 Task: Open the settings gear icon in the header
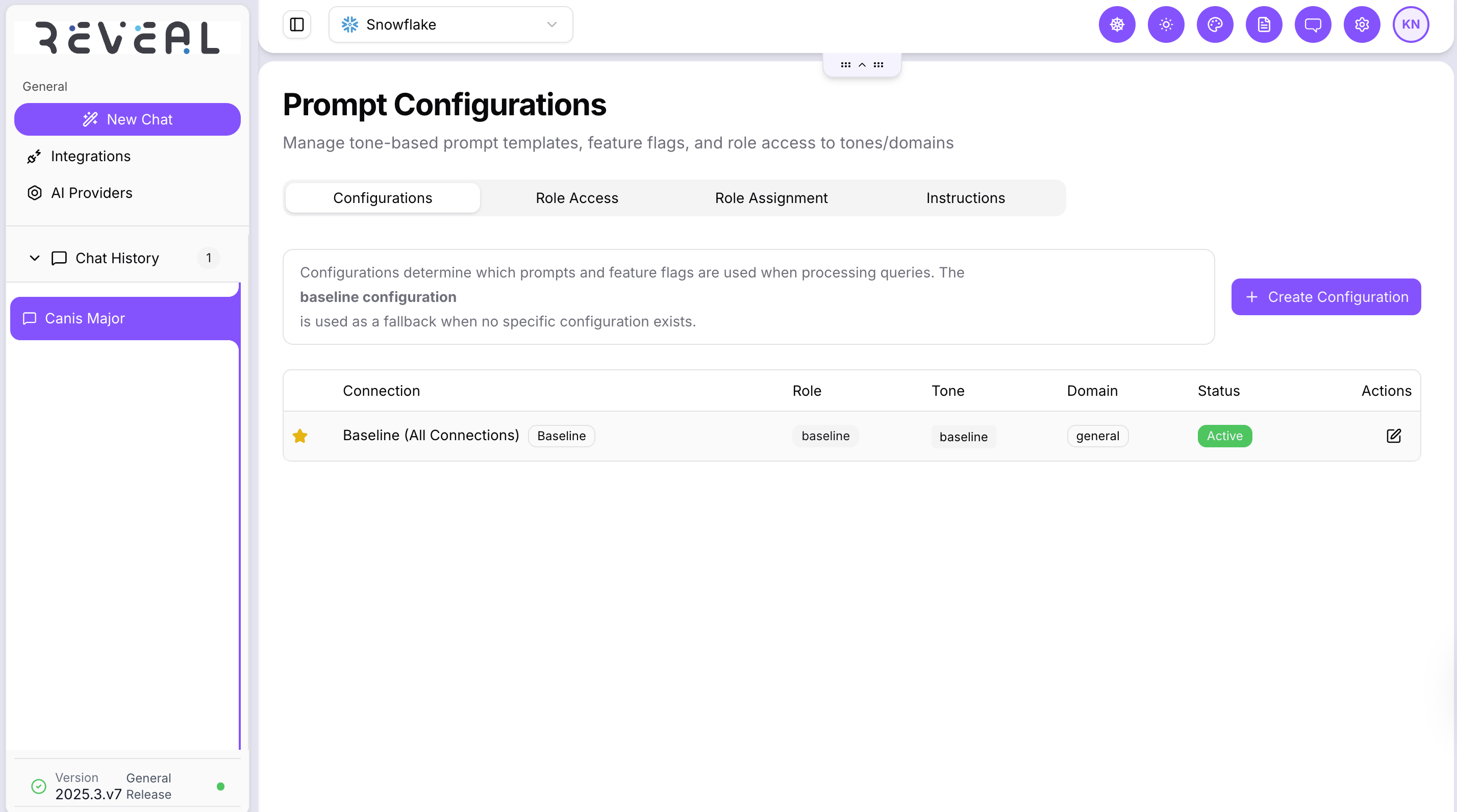tap(1362, 24)
